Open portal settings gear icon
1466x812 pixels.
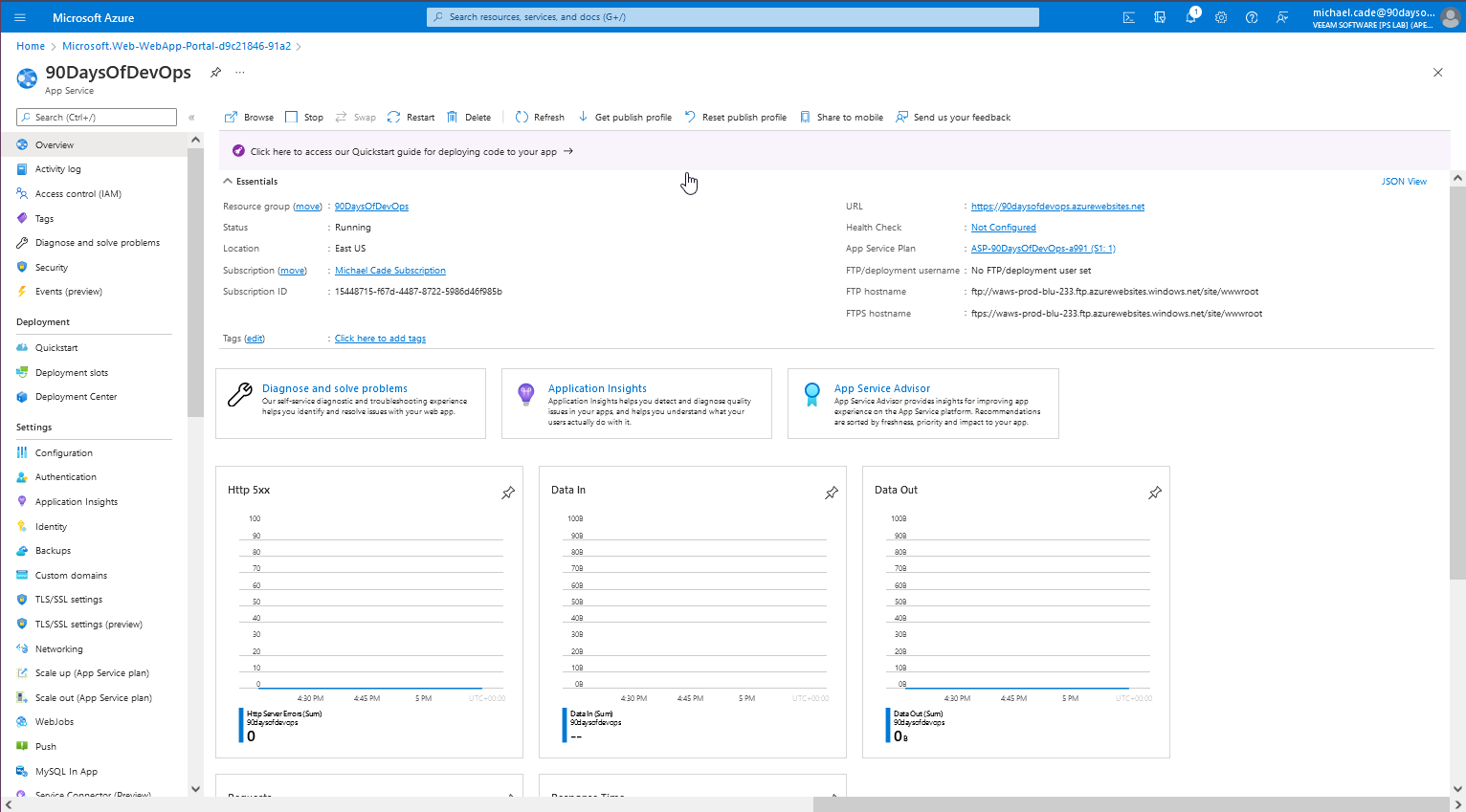tap(1221, 17)
